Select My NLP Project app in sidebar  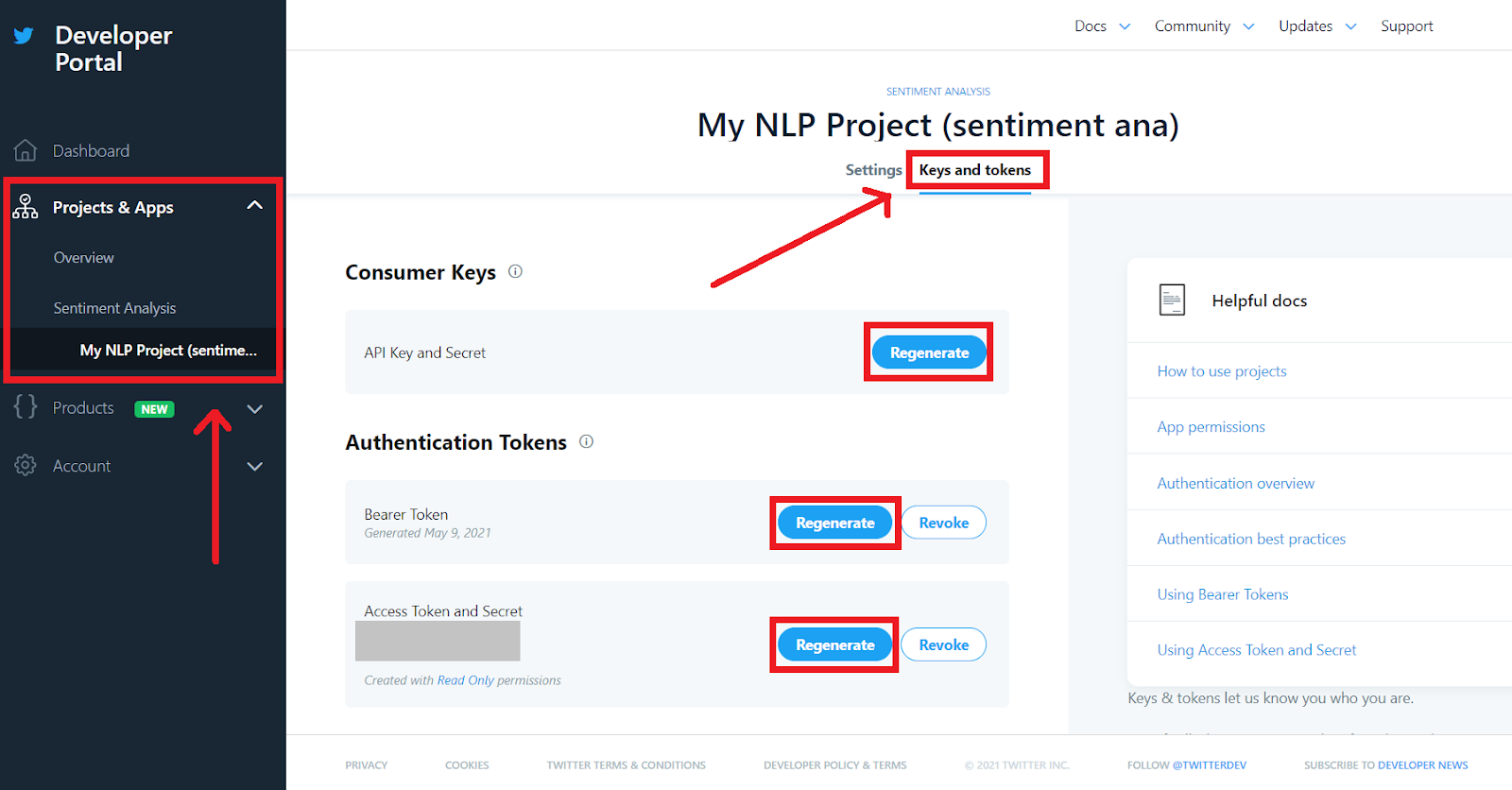[168, 351]
